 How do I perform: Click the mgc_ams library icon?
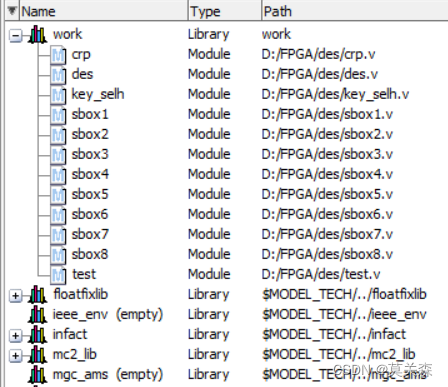click(x=37, y=375)
